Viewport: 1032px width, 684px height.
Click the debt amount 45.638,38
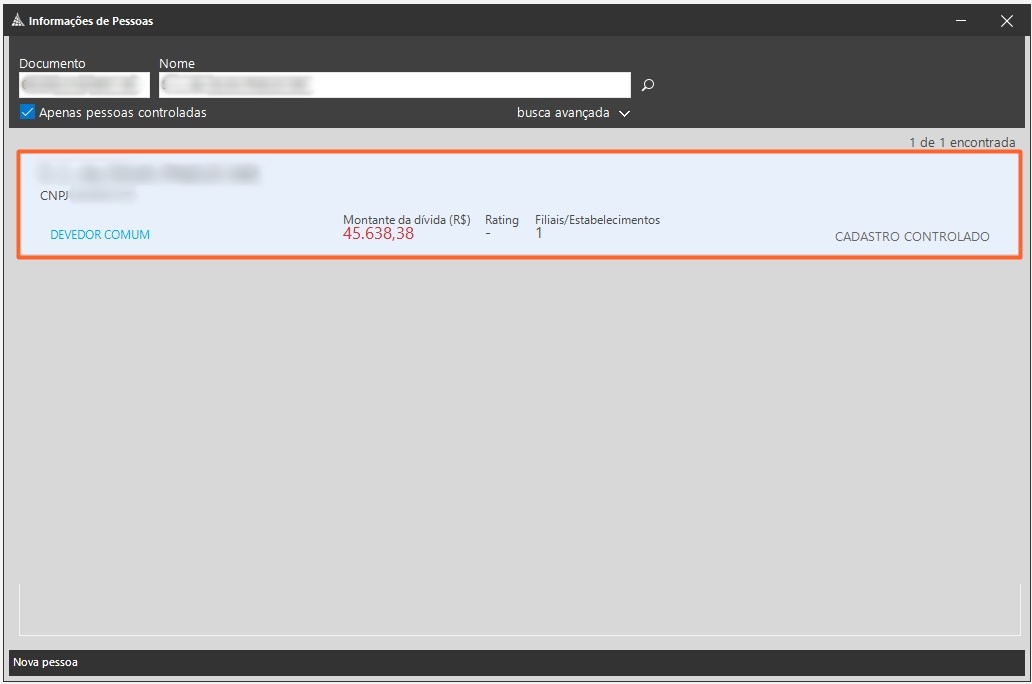click(x=378, y=234)
